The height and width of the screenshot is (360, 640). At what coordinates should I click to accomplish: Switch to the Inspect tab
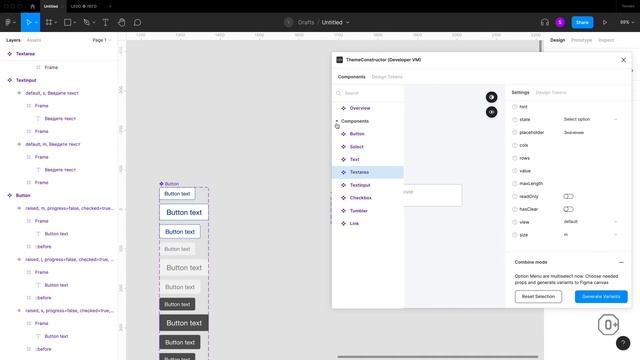pos(606,40)
